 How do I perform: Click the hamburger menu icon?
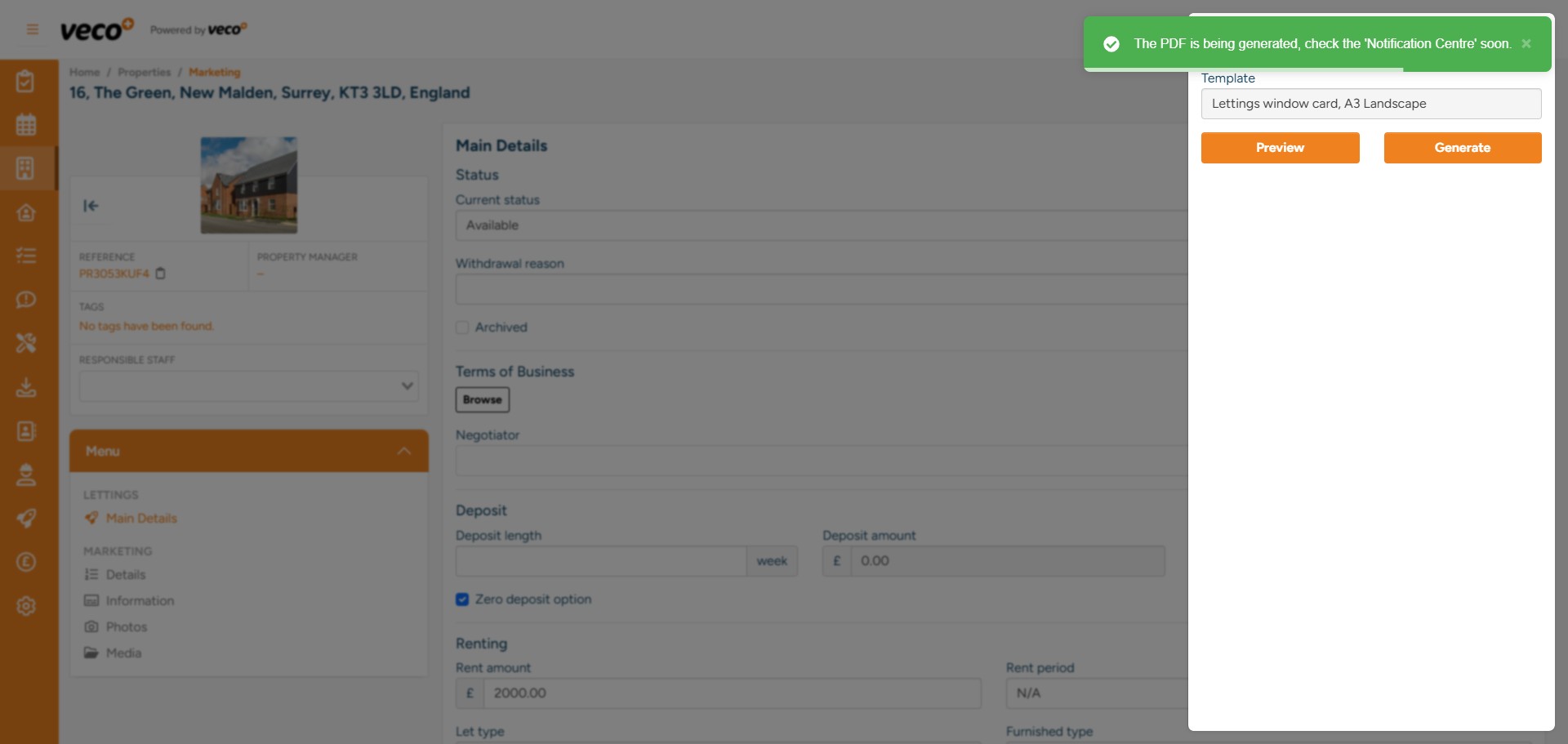[x=33, y=29]
